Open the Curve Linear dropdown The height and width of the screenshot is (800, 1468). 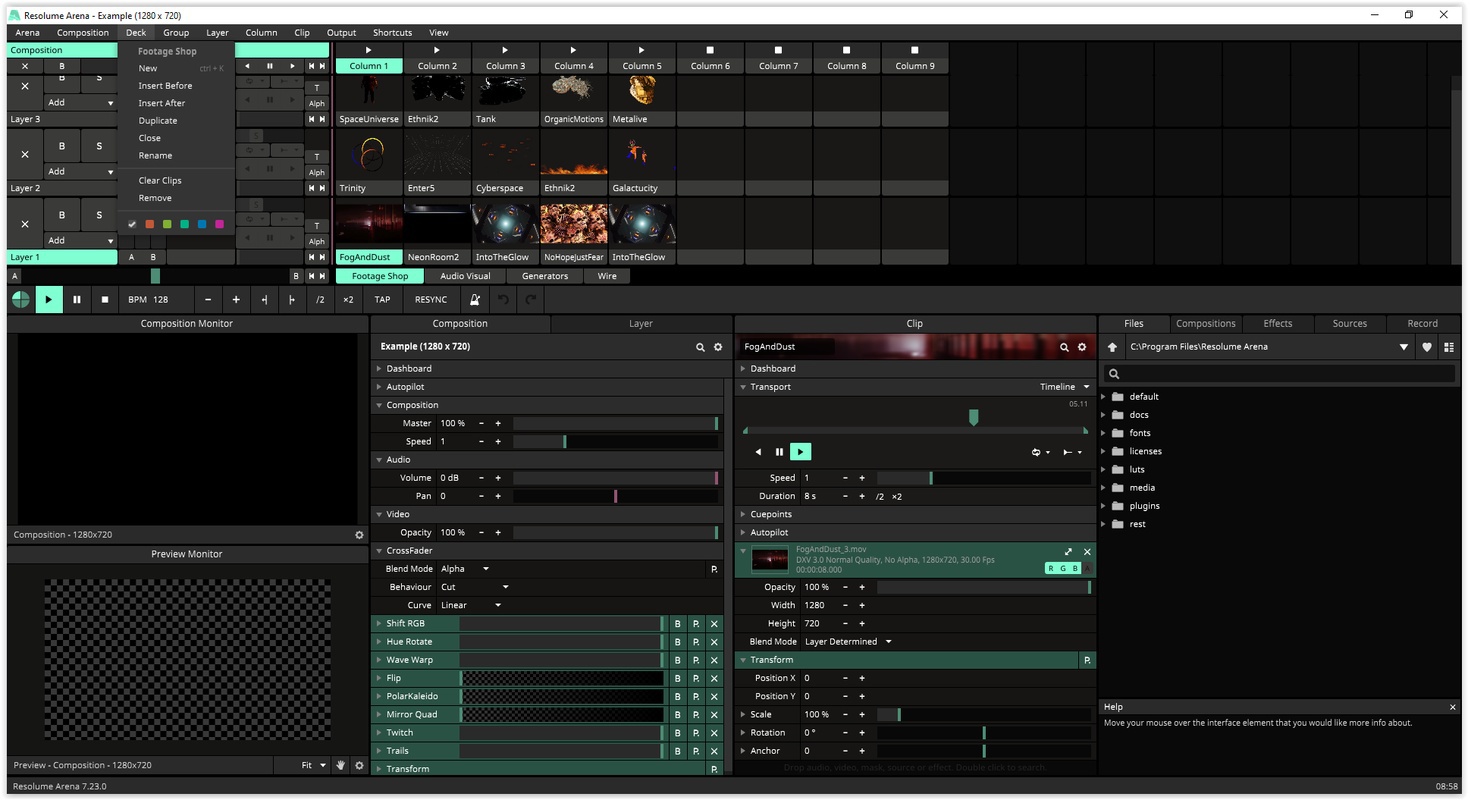point(471,605)
